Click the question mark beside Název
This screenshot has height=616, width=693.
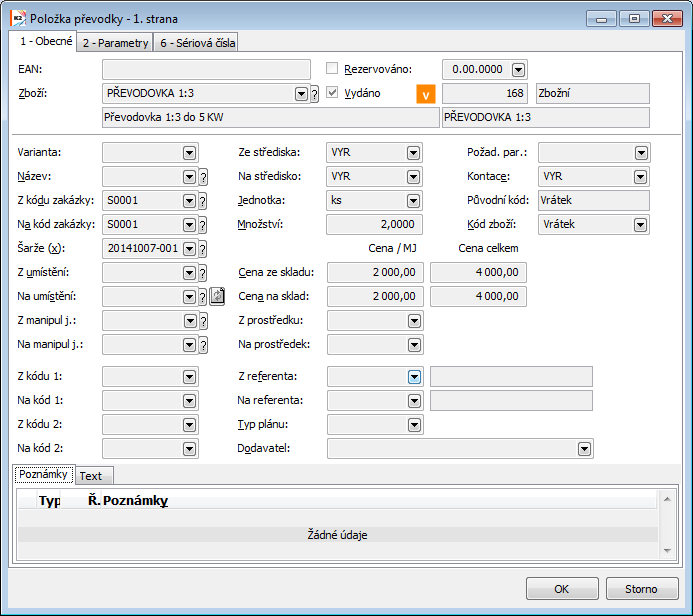point(203,177)
